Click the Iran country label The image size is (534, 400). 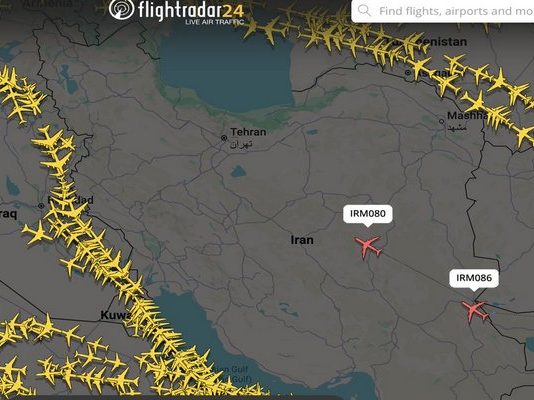click(302, 240)
